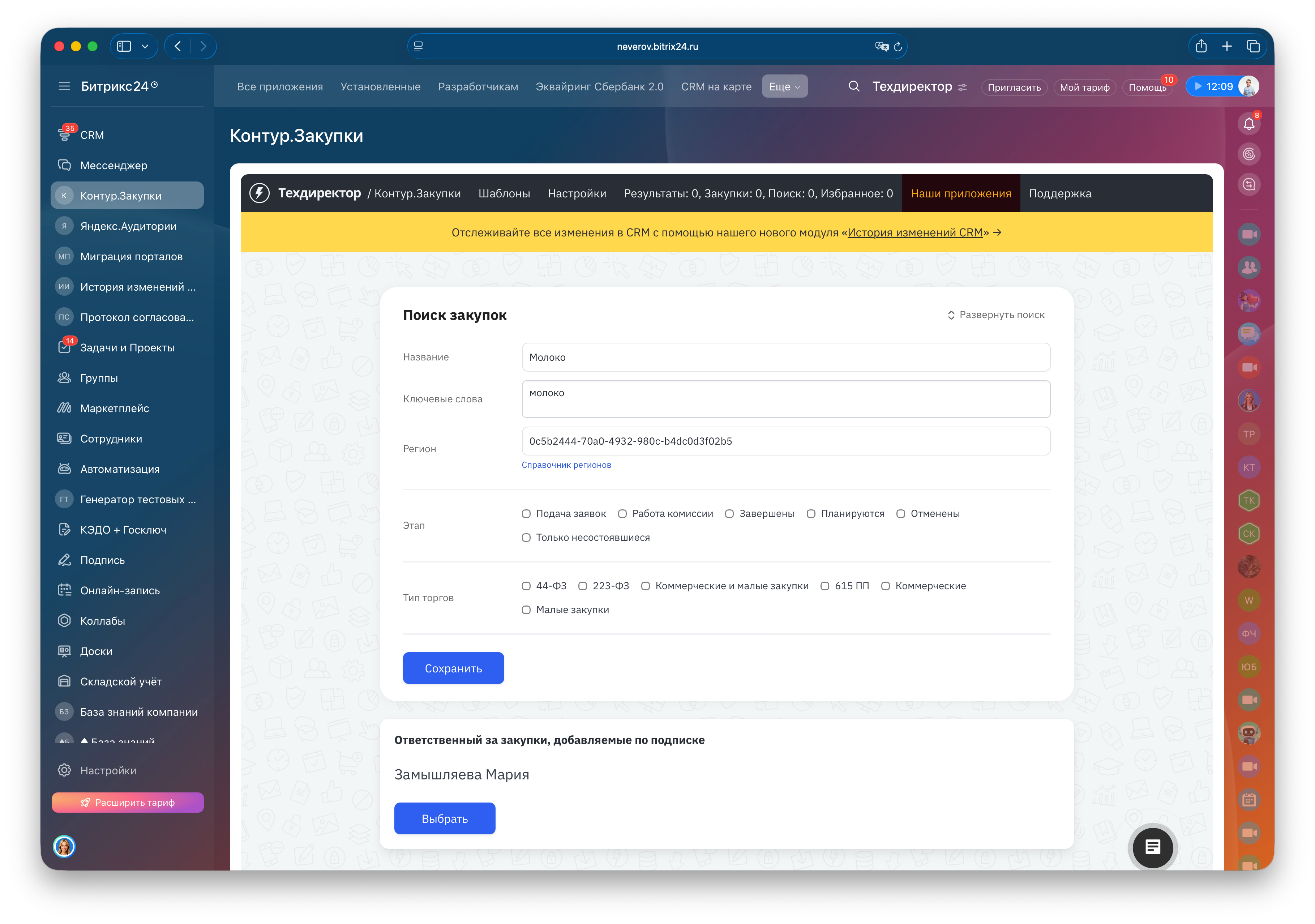Tick the Малые закупки checkbox
1315x924 pixels.
tap(526, 610)
